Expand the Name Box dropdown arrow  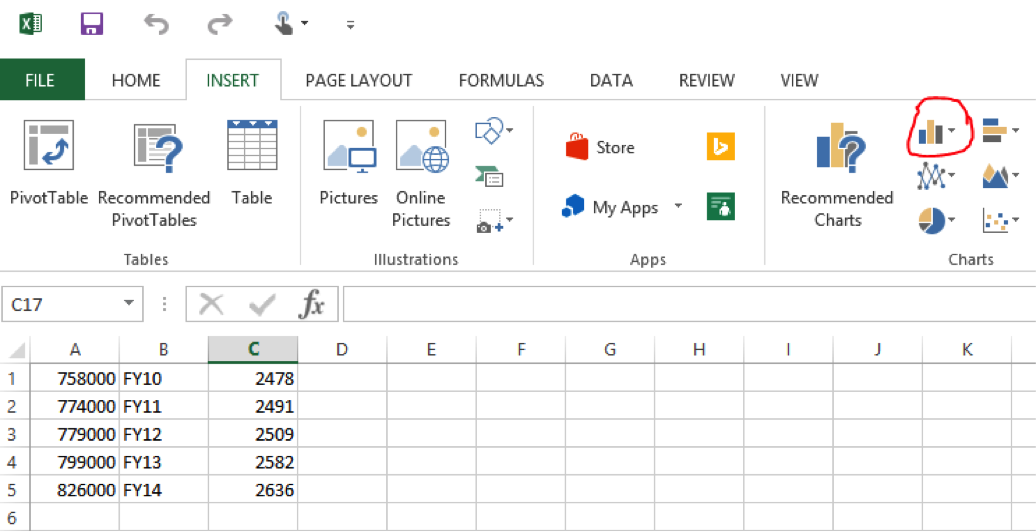[128, 304]
